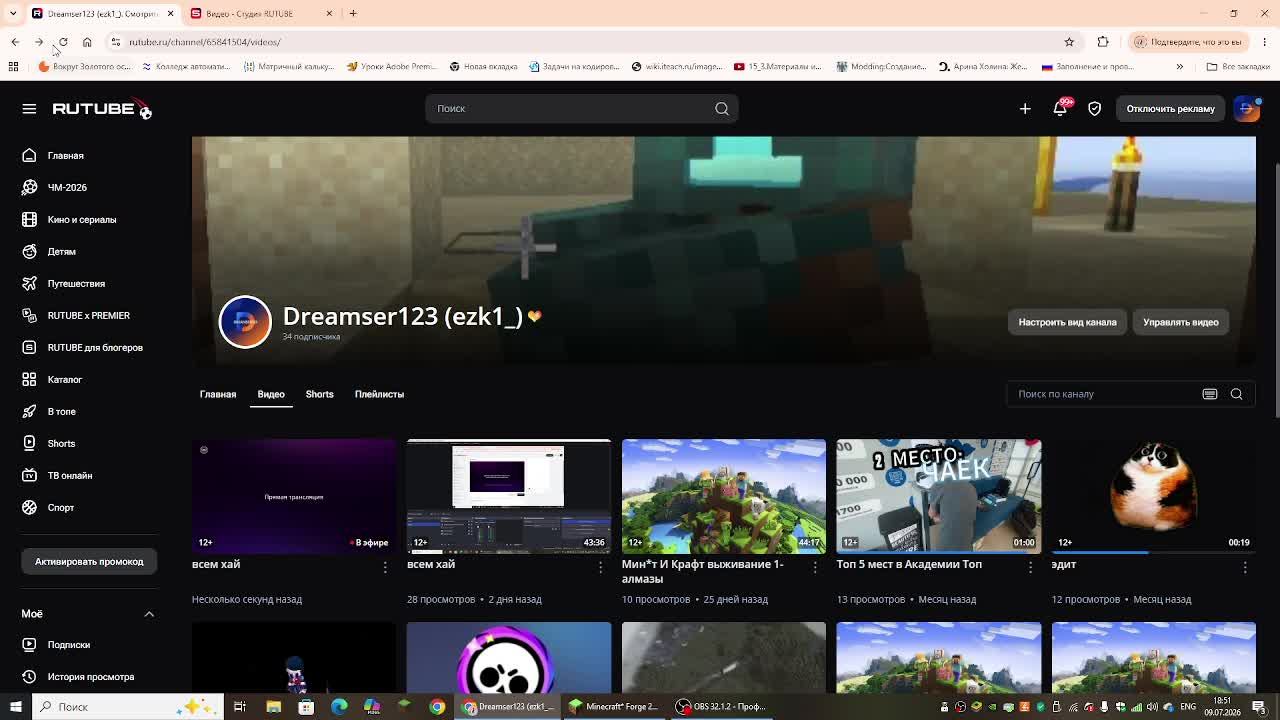Collapse the Моё sidebar section
This screenshot has height=720, width=1280.
pyautogui.click(x=149, y=614)
